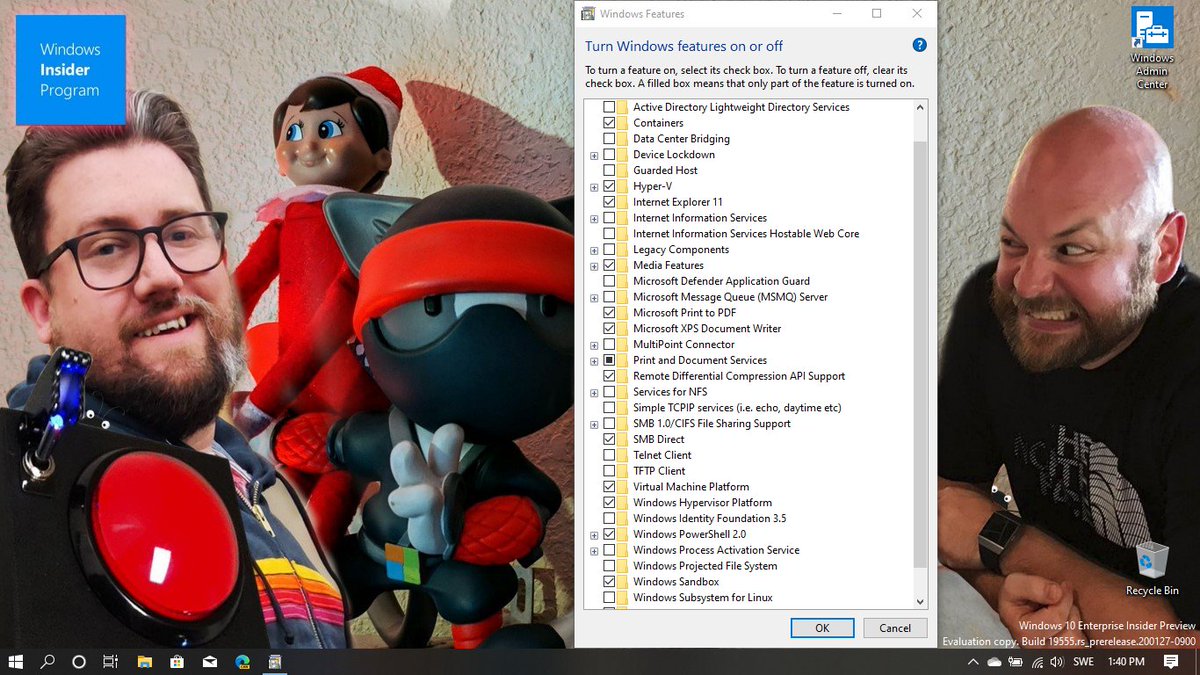
Task: Click folder icon beside Guarded Host
Action: pos(621,170)
